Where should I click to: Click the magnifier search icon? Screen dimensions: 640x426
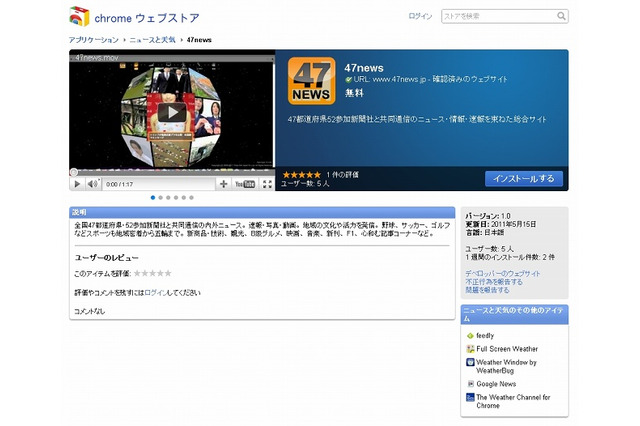tap(561, 16)
